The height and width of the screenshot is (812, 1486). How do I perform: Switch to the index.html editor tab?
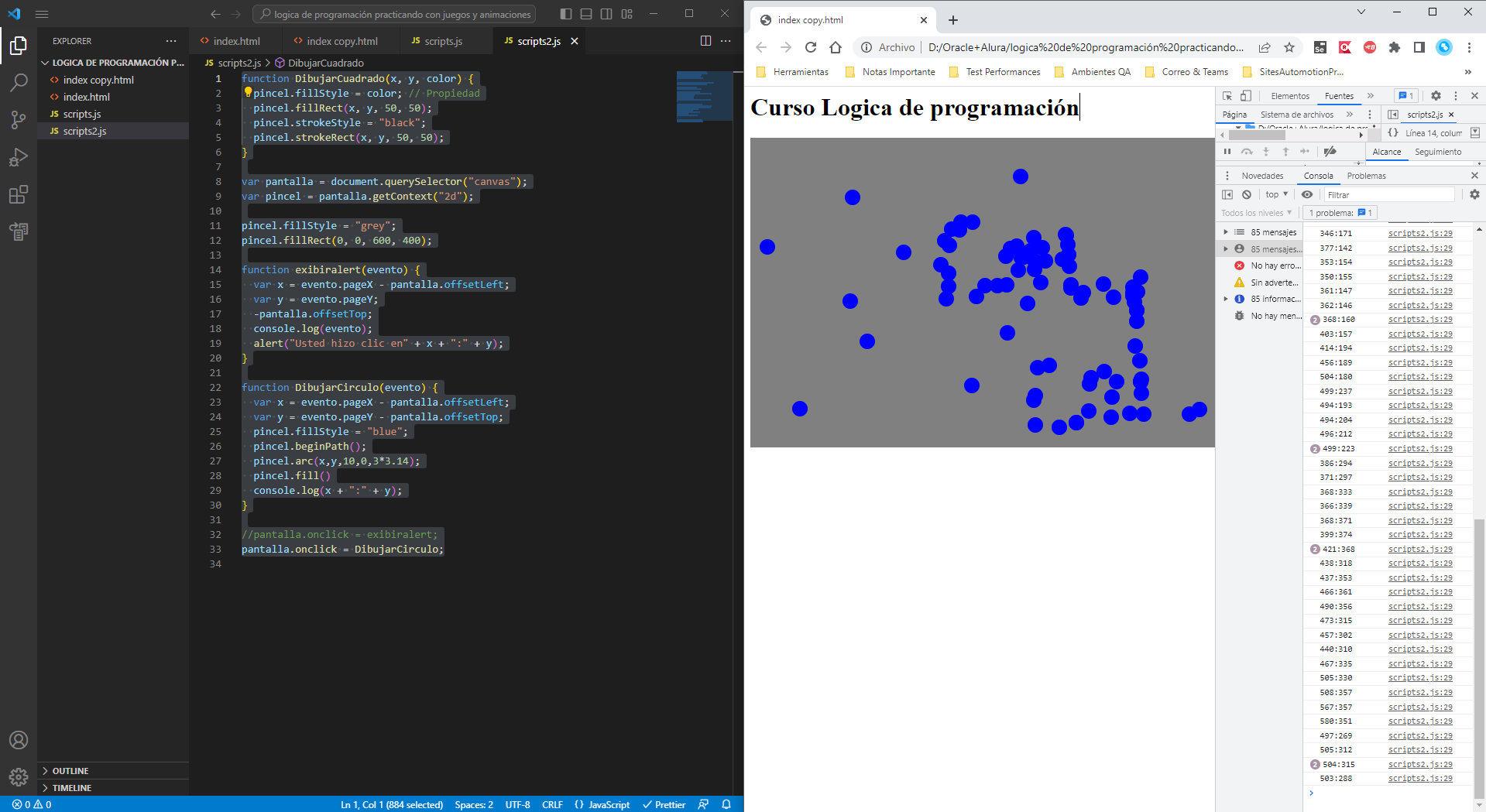point(236,41)
